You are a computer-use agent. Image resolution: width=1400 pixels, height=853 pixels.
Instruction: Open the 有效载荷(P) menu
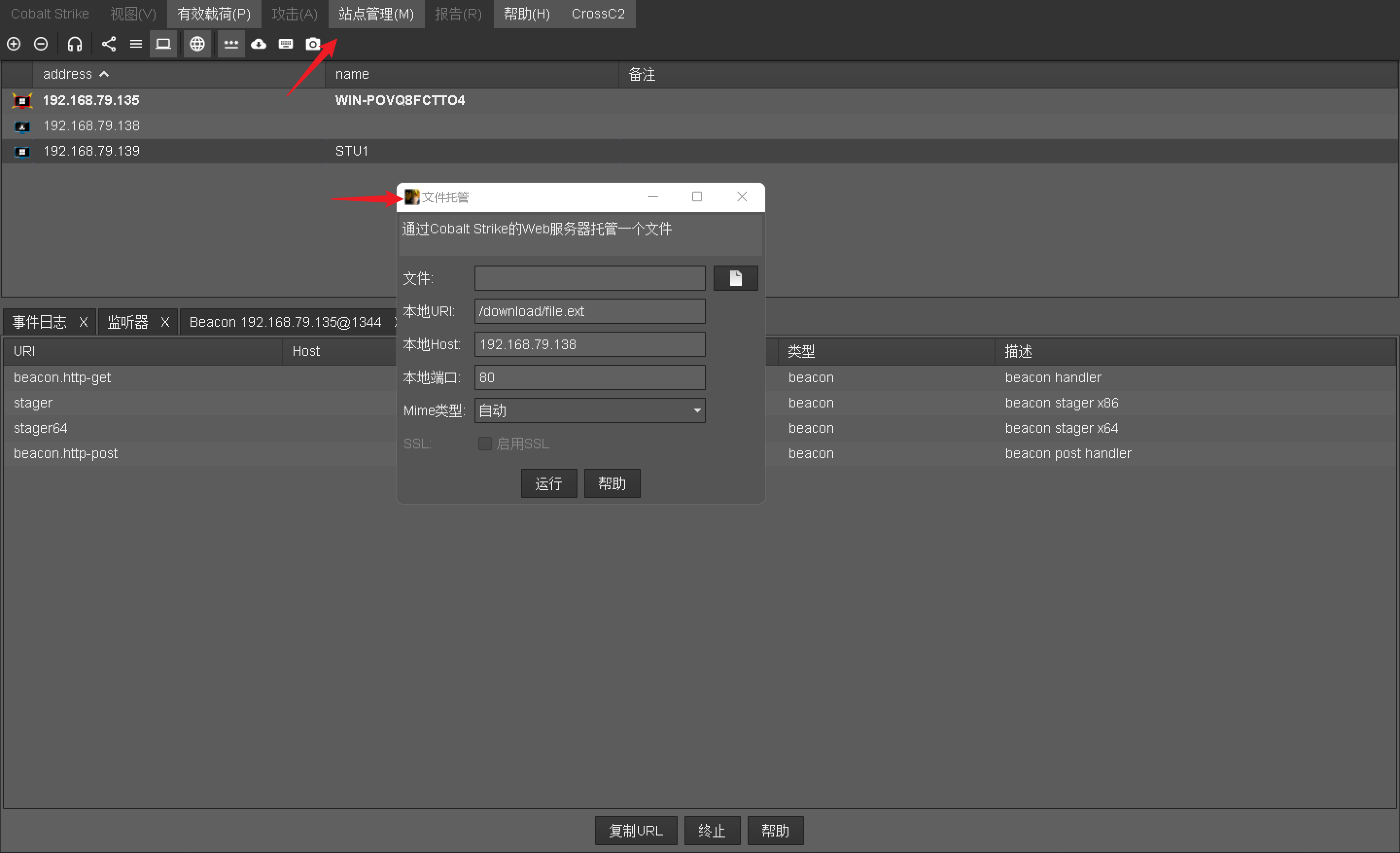pos(213,14)
